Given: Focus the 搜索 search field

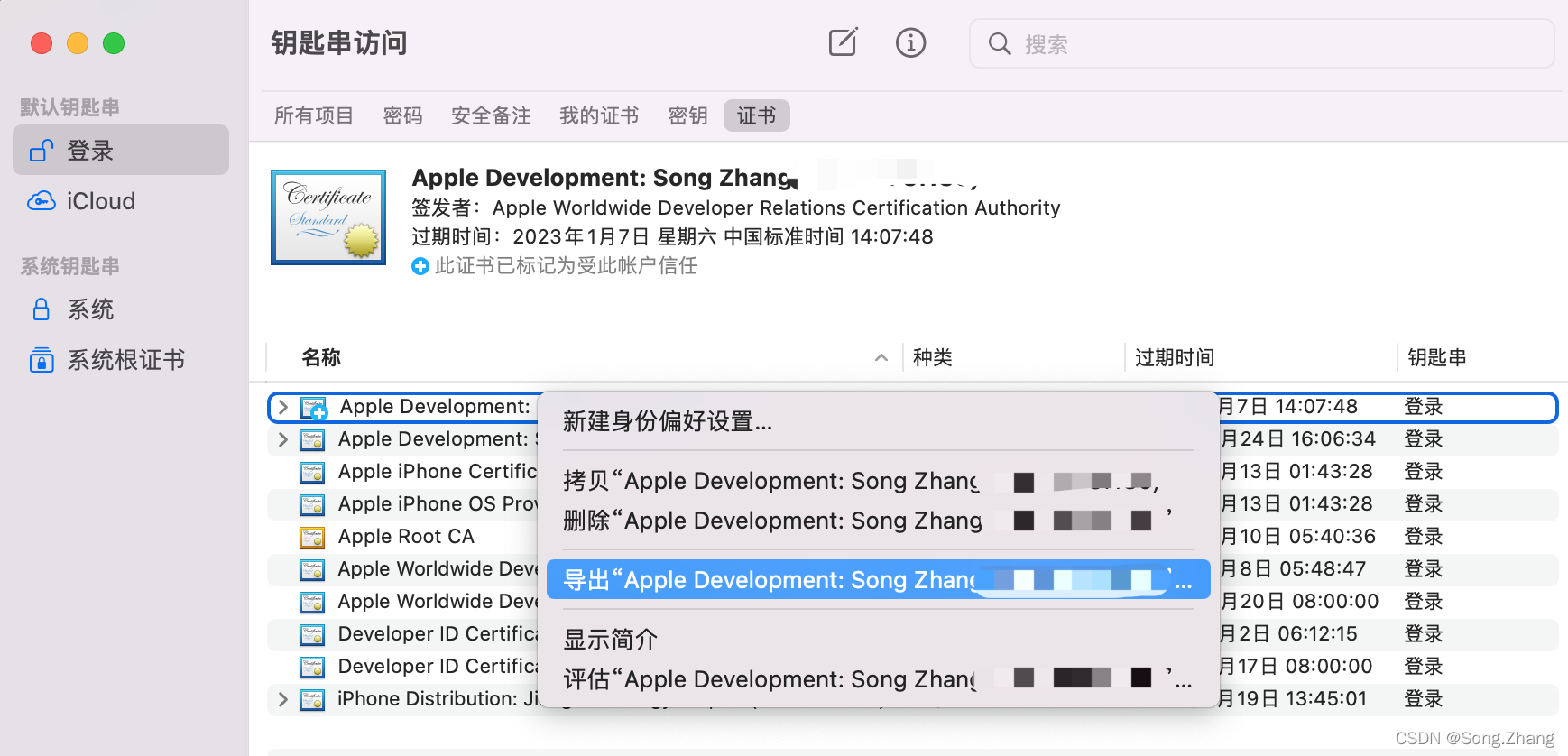Looking at the screenshot, I should coord(1261,43).
